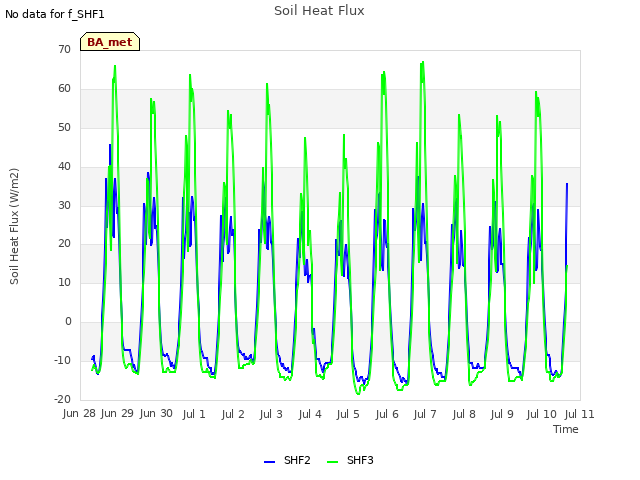Toggle the SHF2 series in legend
This screenshot has height=480, width=640.
pos(287,460)
